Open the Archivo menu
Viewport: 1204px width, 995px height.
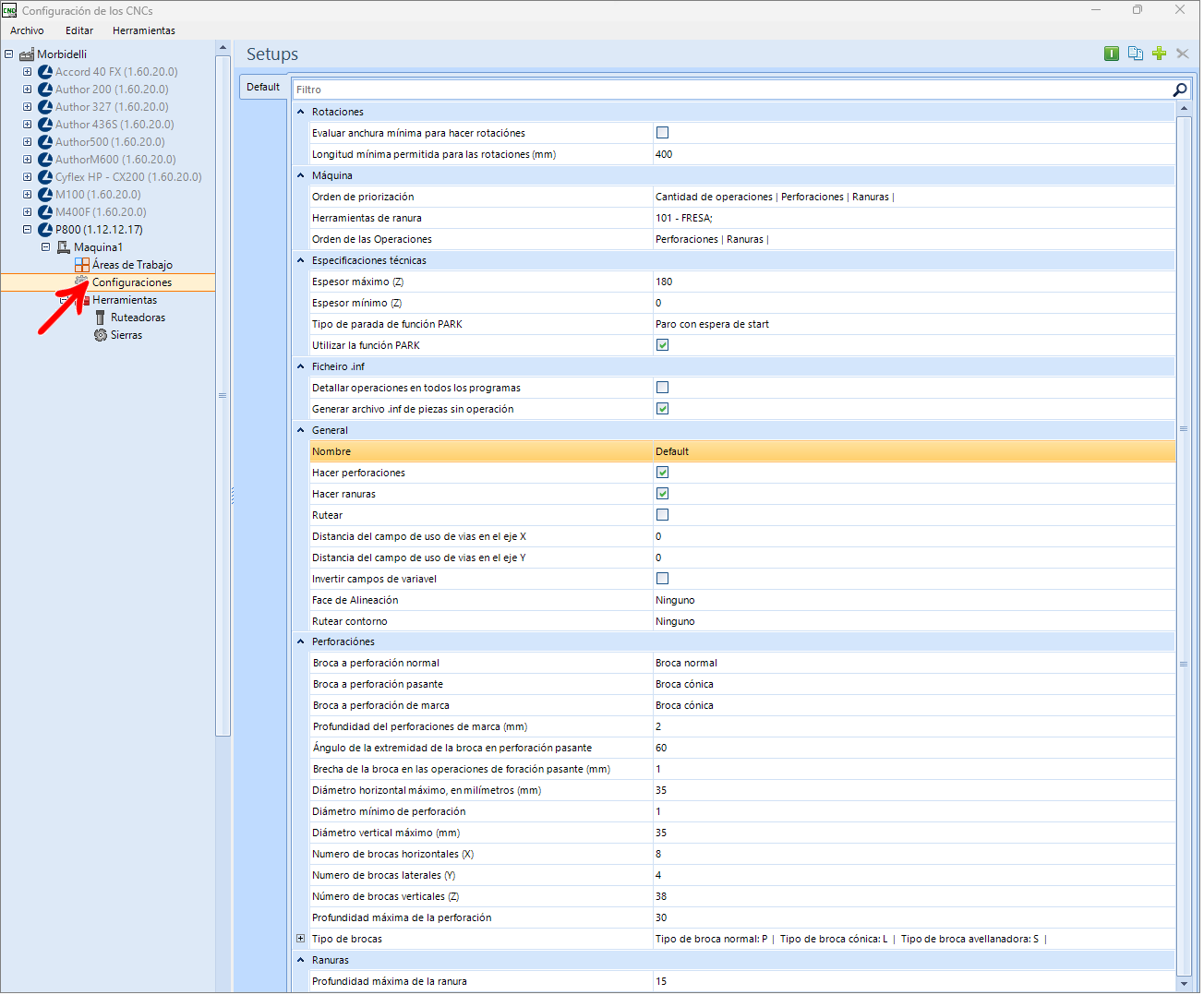pos(27,30)
